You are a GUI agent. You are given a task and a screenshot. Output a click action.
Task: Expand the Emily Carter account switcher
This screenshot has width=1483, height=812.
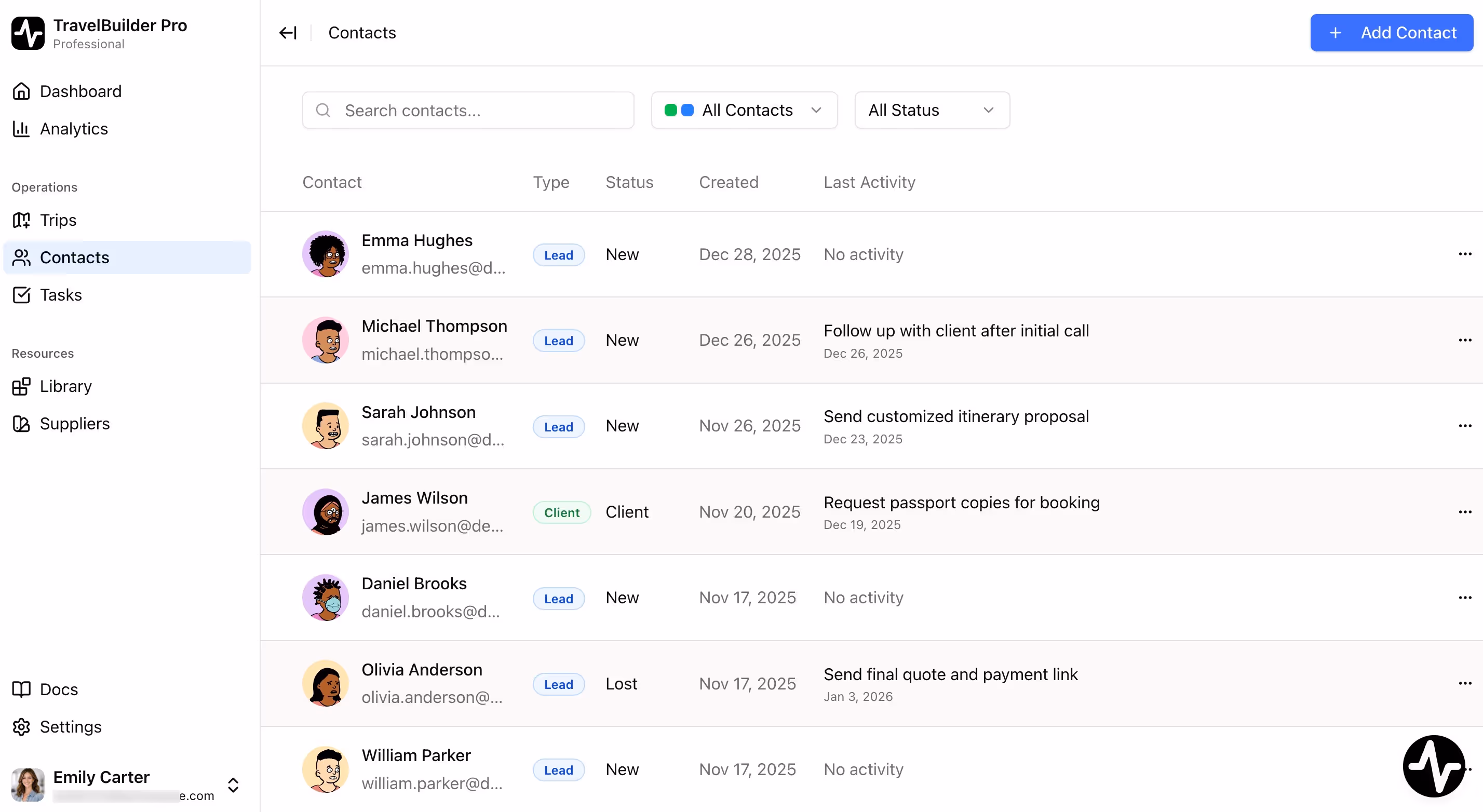(233, 785)
